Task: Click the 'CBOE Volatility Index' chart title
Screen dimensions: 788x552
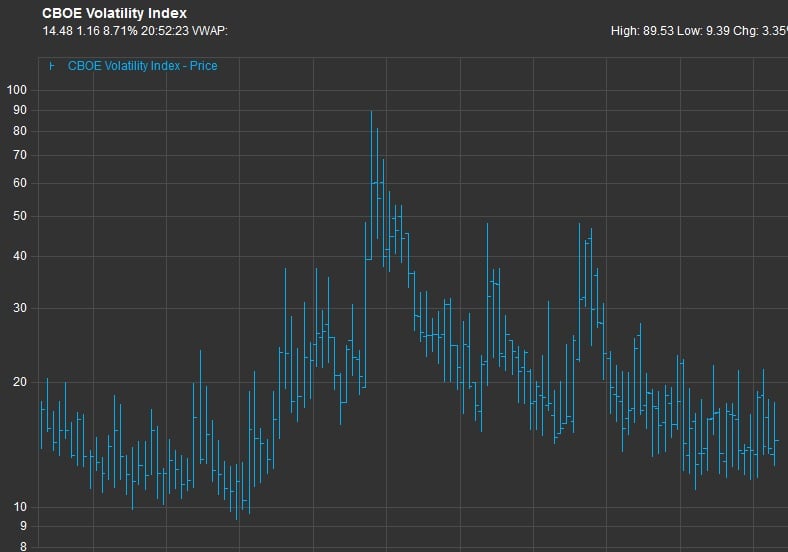Action: coord(114,14)
